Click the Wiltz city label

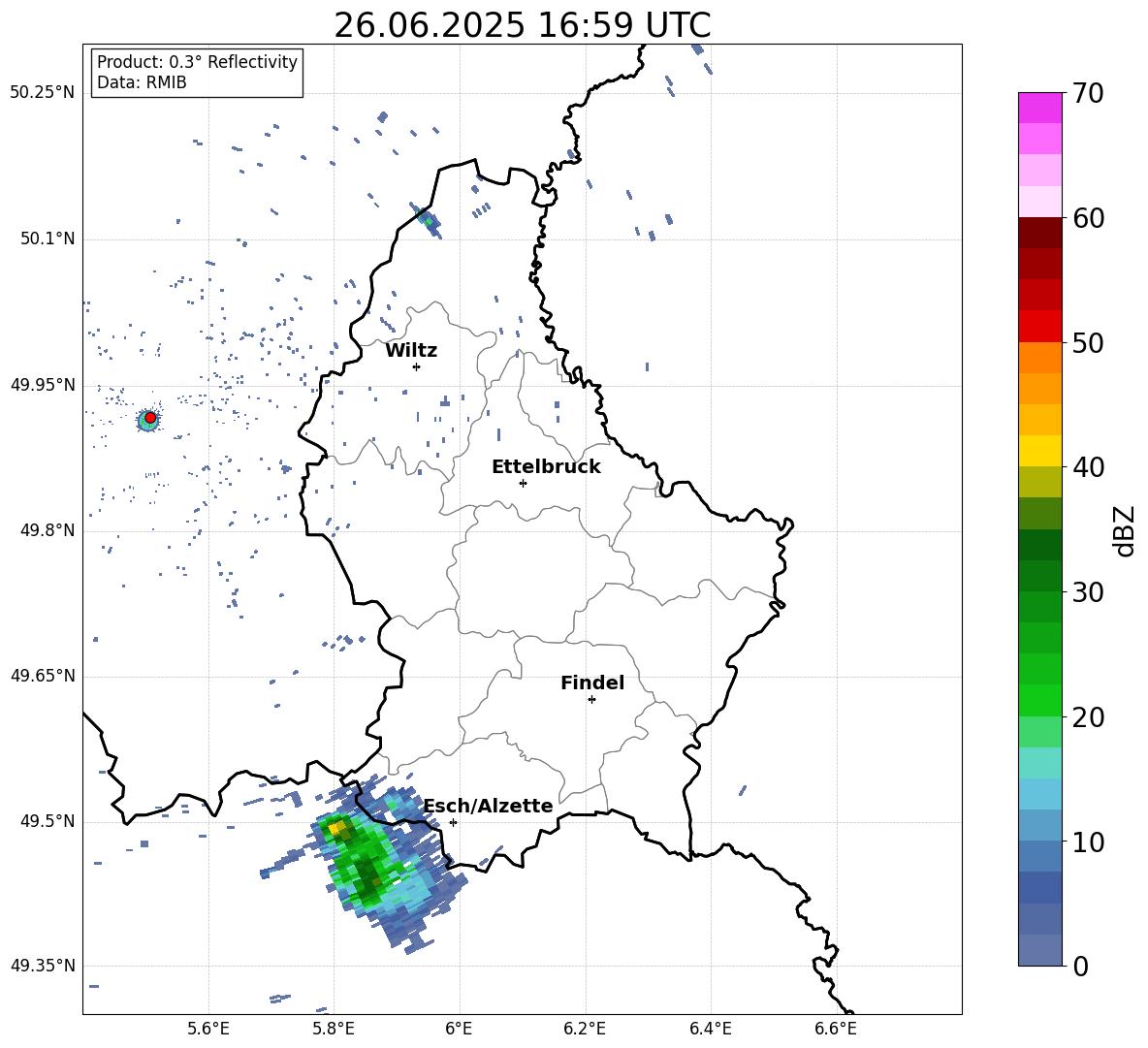click(x=411, y=351)
